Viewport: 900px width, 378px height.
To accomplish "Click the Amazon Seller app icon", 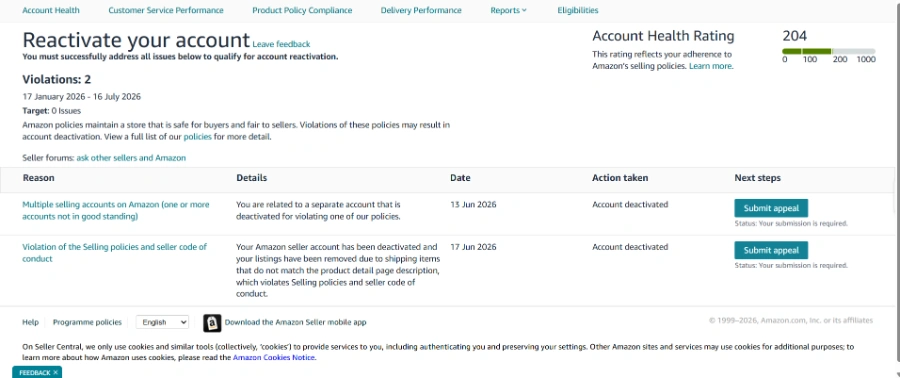I will pyautogui.click(x=212, y=324).
